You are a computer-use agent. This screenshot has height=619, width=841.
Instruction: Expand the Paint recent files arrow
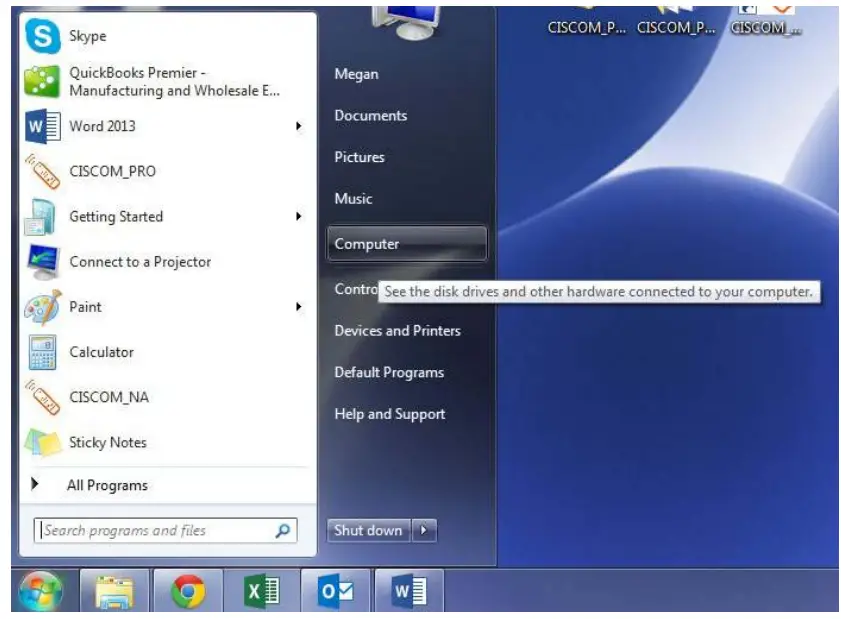(299, 307)
